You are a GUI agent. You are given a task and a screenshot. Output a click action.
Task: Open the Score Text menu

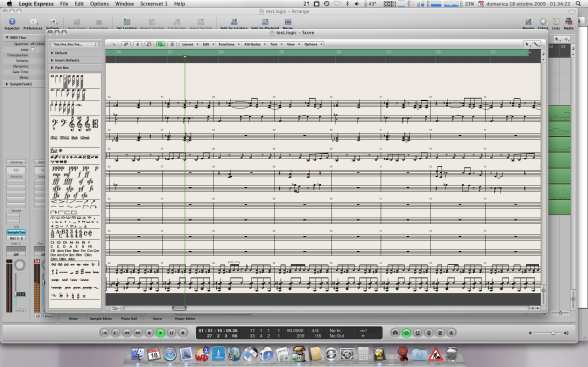275,44
